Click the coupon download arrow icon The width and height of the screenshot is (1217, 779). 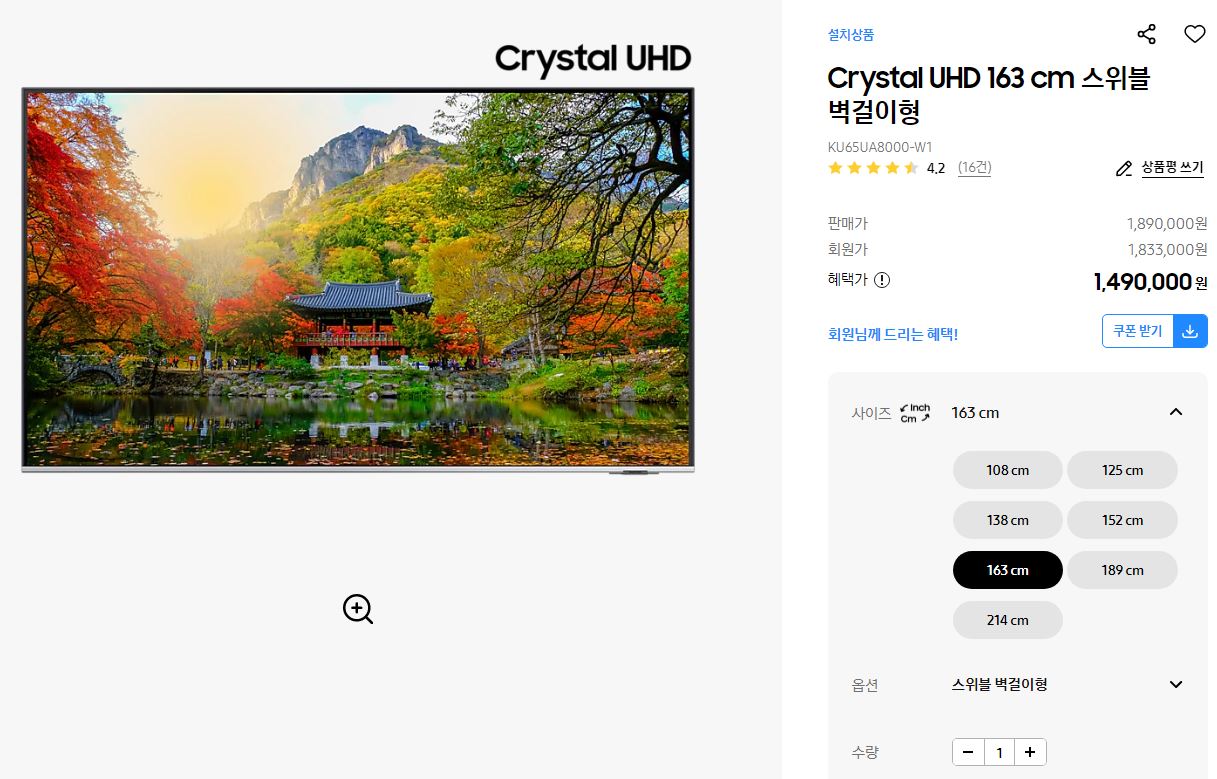(x=1190, y=331)
